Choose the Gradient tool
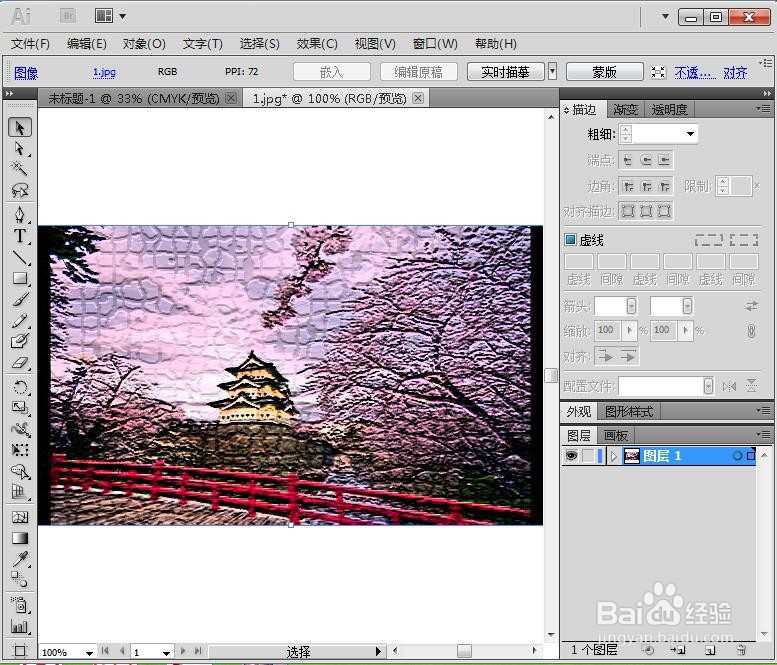The width and height of the screenshot is (777, 665). [20, 538]
